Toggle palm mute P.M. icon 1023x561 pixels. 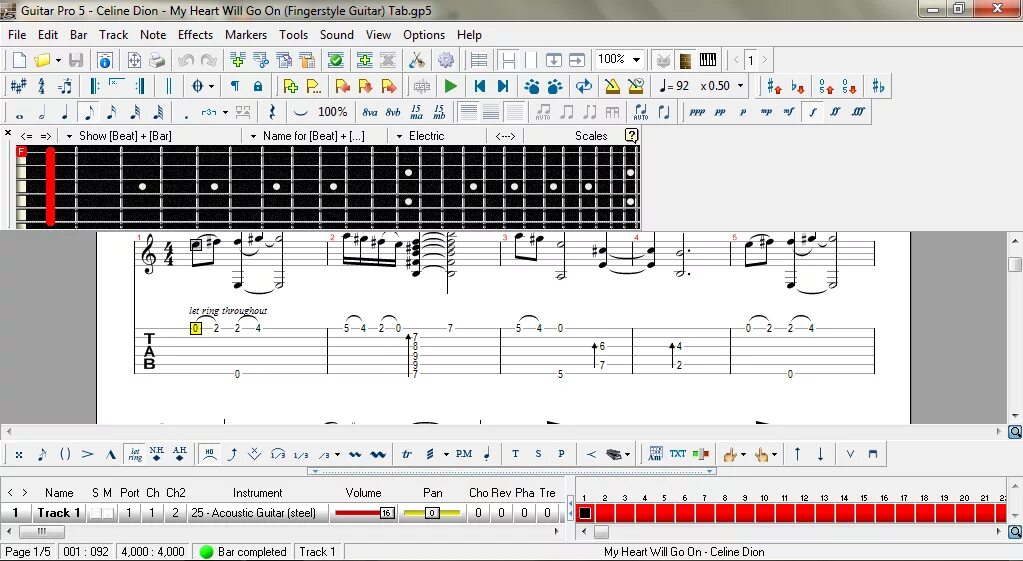(463, 454)
